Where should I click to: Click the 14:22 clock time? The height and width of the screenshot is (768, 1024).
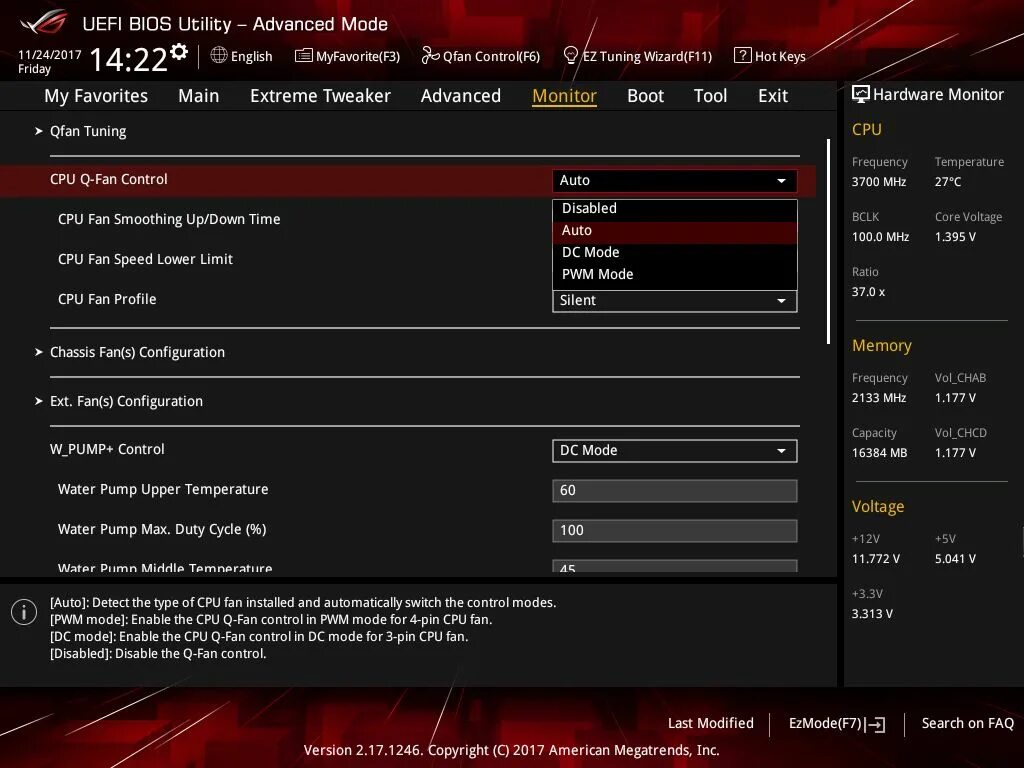point(129,59)
